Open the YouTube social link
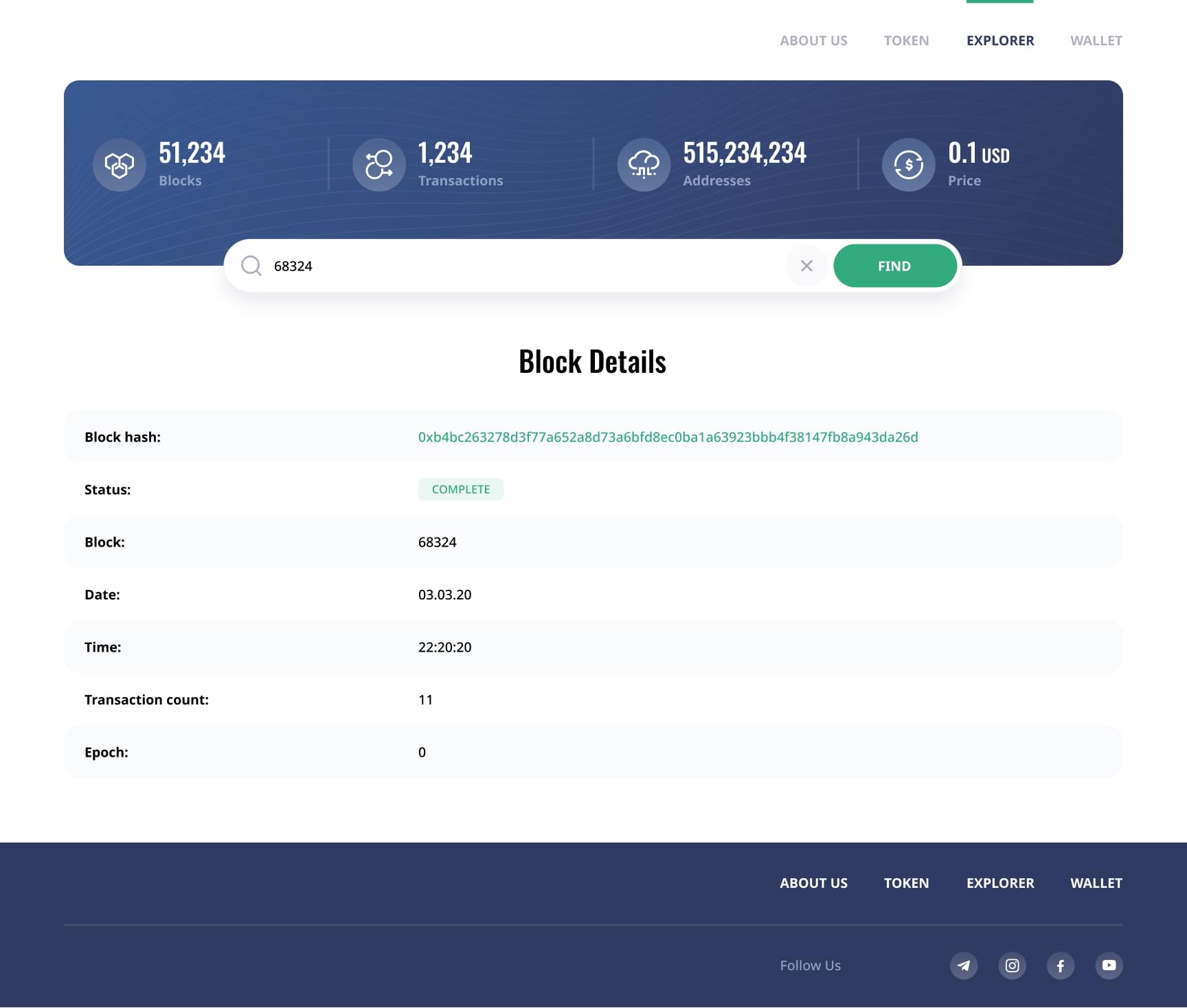The width and height of the screenshot is (1187, 1008). click(1109, 965)
